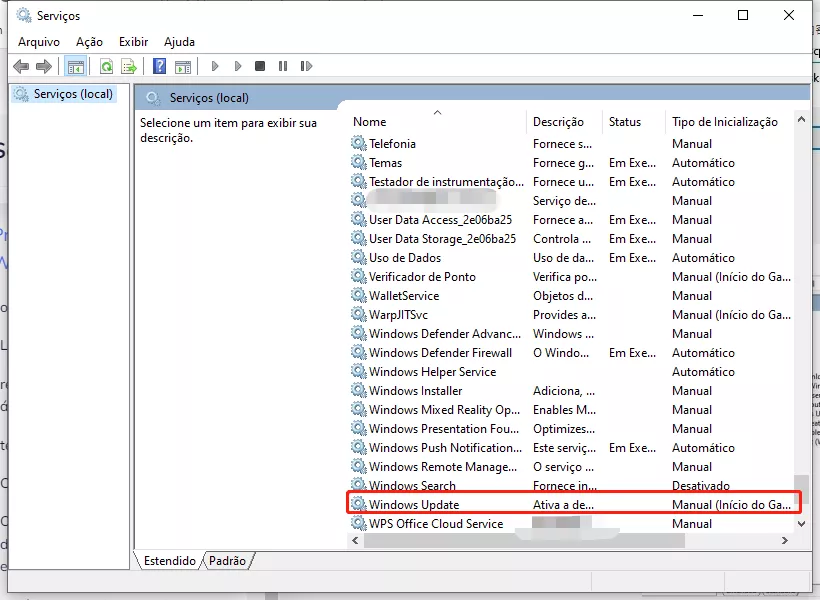820x600 pixels.
Task: Click the Forward navigation arrow
Action: click(x=42, y=66)
